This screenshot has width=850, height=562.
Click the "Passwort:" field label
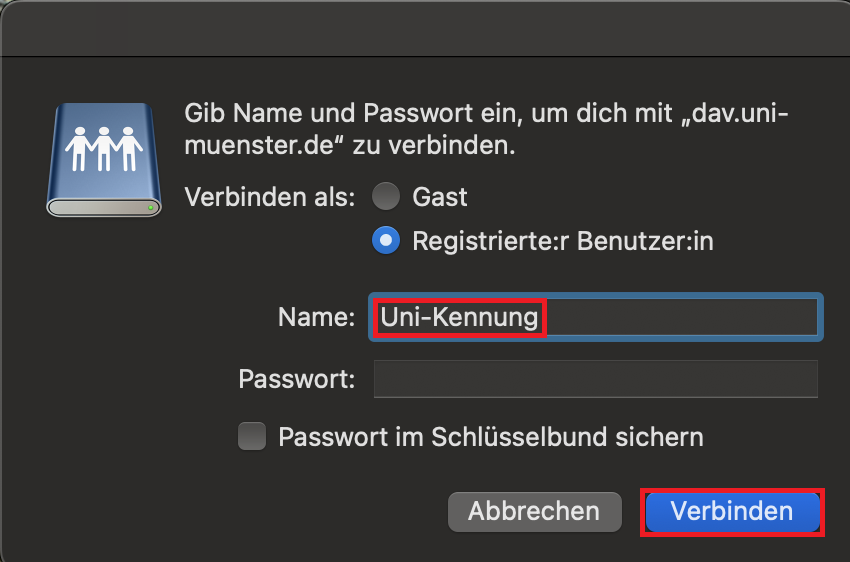[x=297, y=380]
